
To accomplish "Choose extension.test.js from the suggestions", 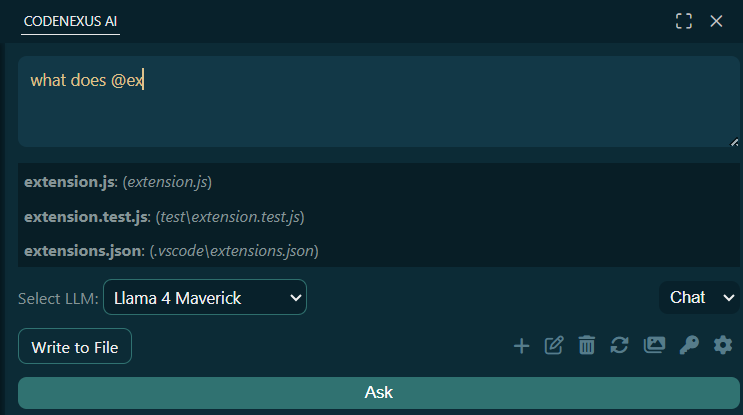I will click(164, 216).
